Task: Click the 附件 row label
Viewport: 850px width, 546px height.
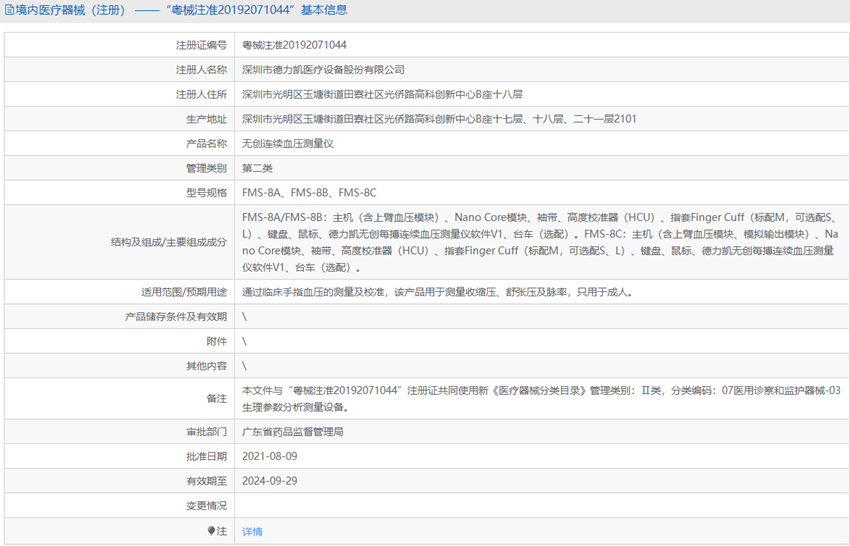Action: pyautogui.click(x=216, y=341)
